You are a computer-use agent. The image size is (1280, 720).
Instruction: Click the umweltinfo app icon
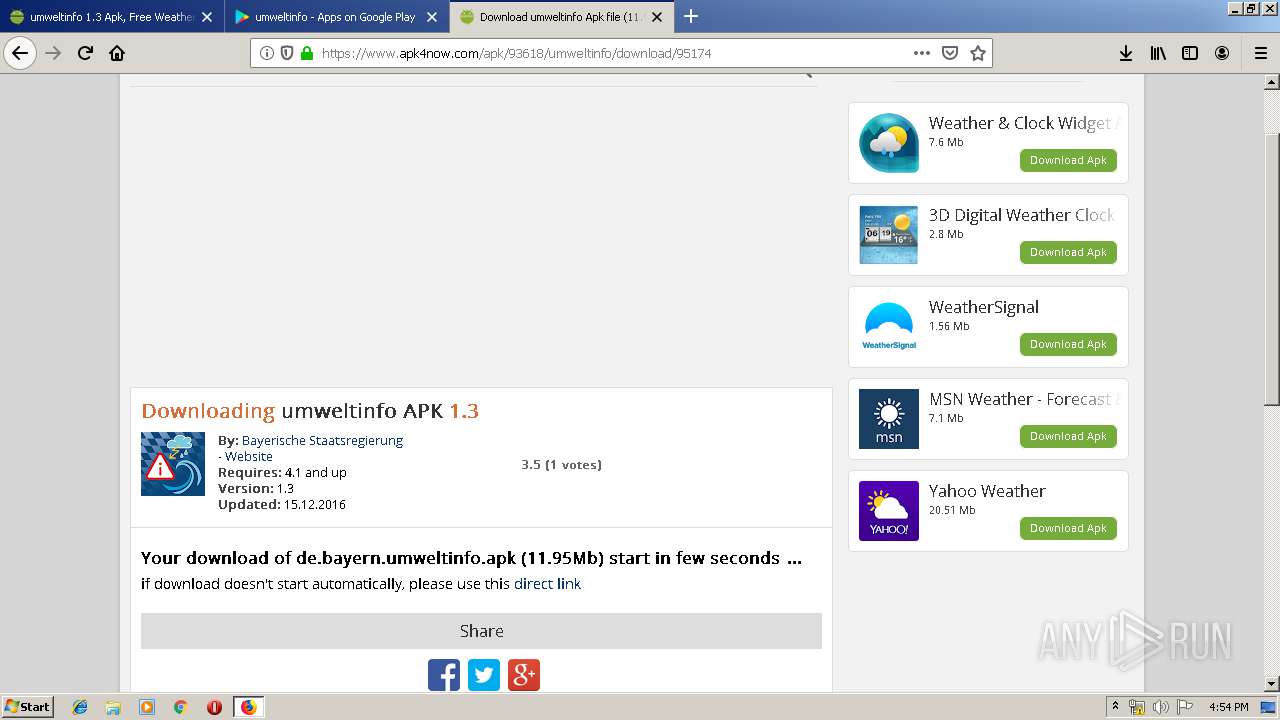click(173, 464)
